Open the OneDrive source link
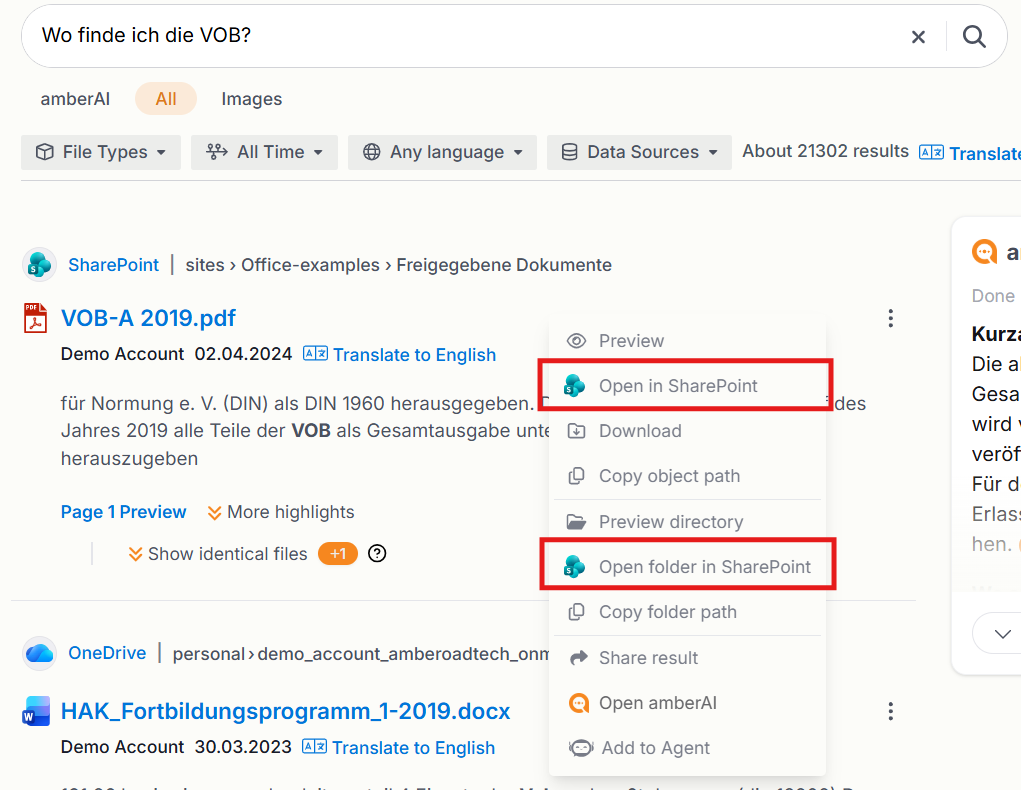1021x790 pixels. point(107,653)
